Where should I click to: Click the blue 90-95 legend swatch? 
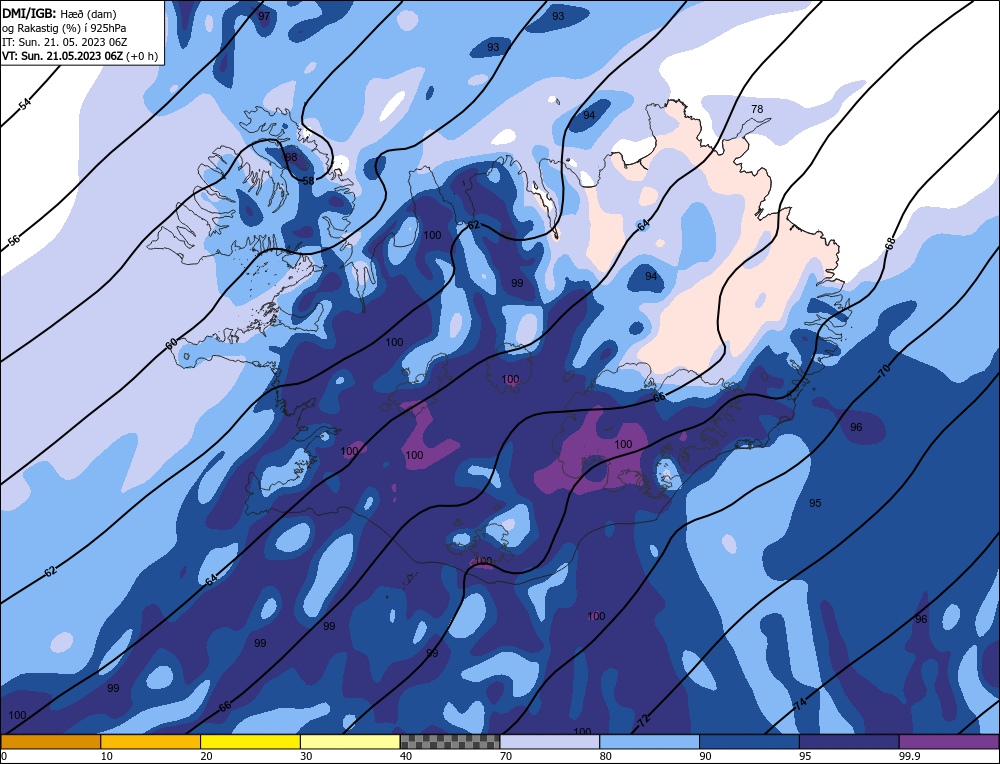(x=749, y=742)
